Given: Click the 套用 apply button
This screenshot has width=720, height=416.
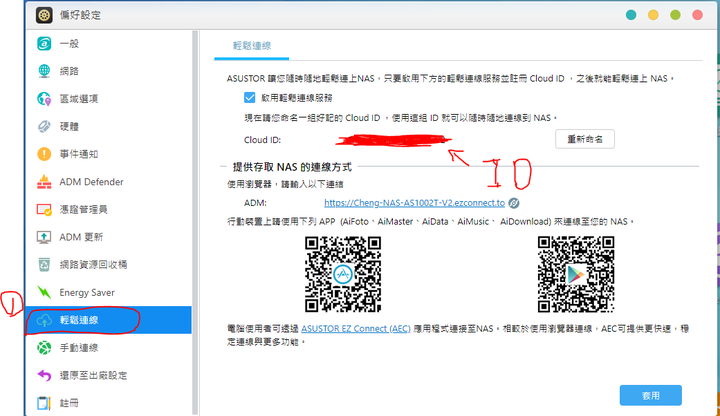Looking at the screenshot, I should 651,395.
